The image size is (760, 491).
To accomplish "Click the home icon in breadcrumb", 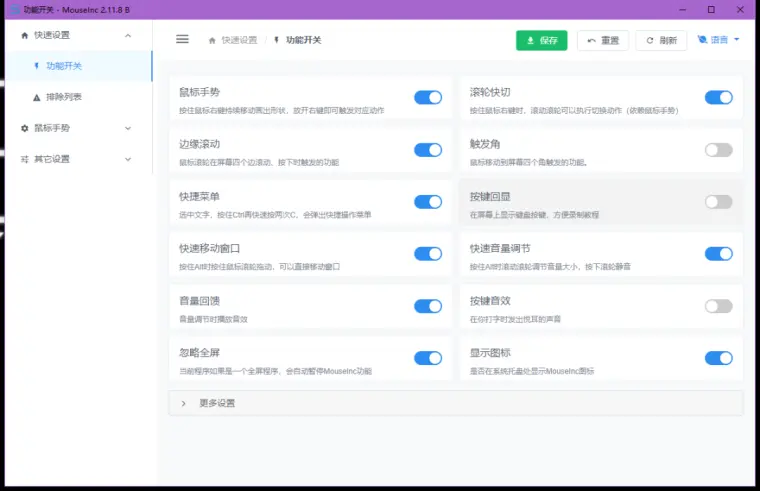I will tap(212, 40).
